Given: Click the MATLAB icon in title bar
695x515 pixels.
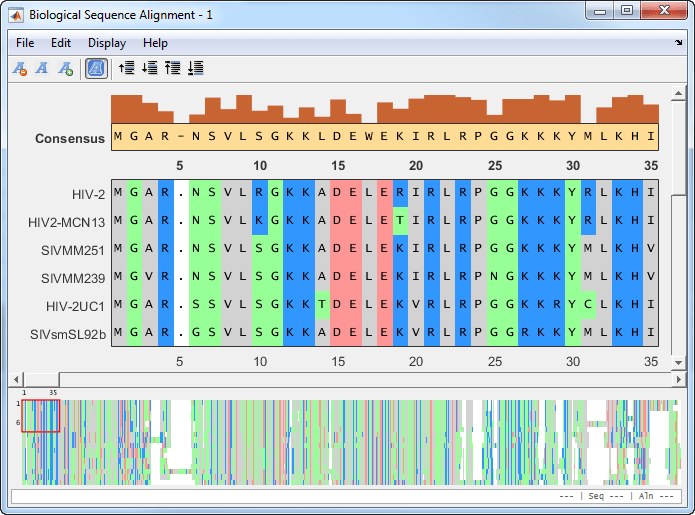Looking at the screenshot, I should point(16,16).
